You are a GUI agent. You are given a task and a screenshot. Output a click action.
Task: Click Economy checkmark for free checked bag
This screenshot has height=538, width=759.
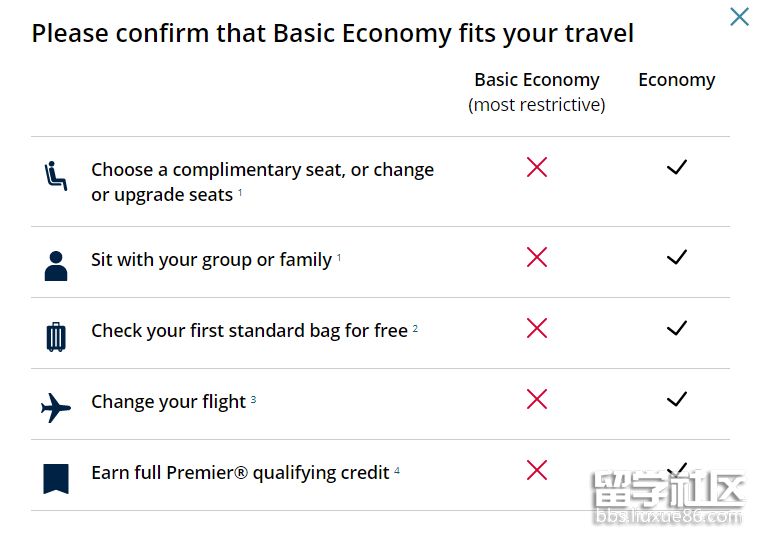[x=677, y=328]
